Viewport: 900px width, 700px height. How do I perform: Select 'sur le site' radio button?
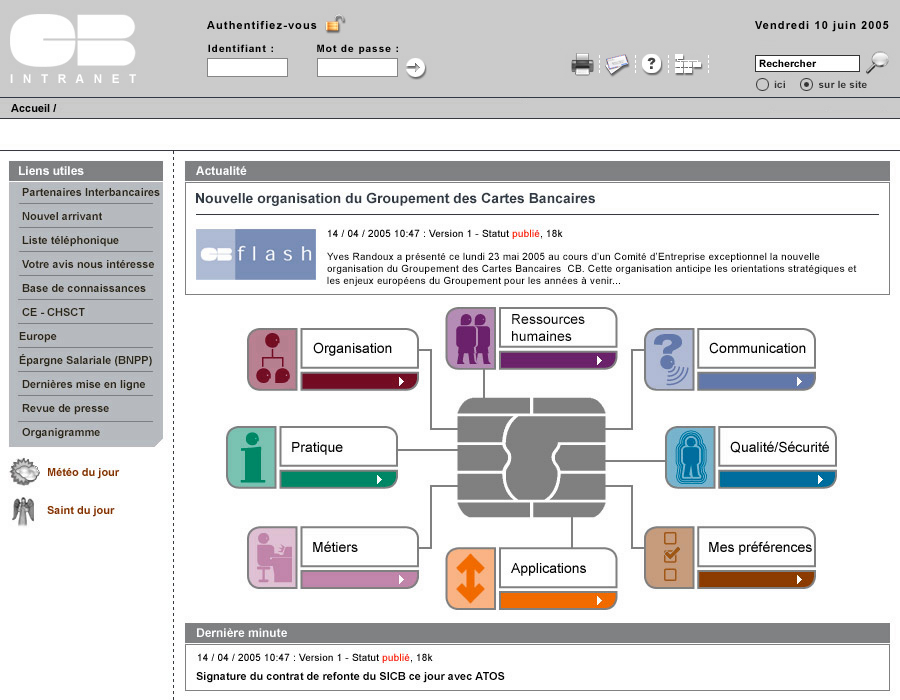[x=806, y=84]
